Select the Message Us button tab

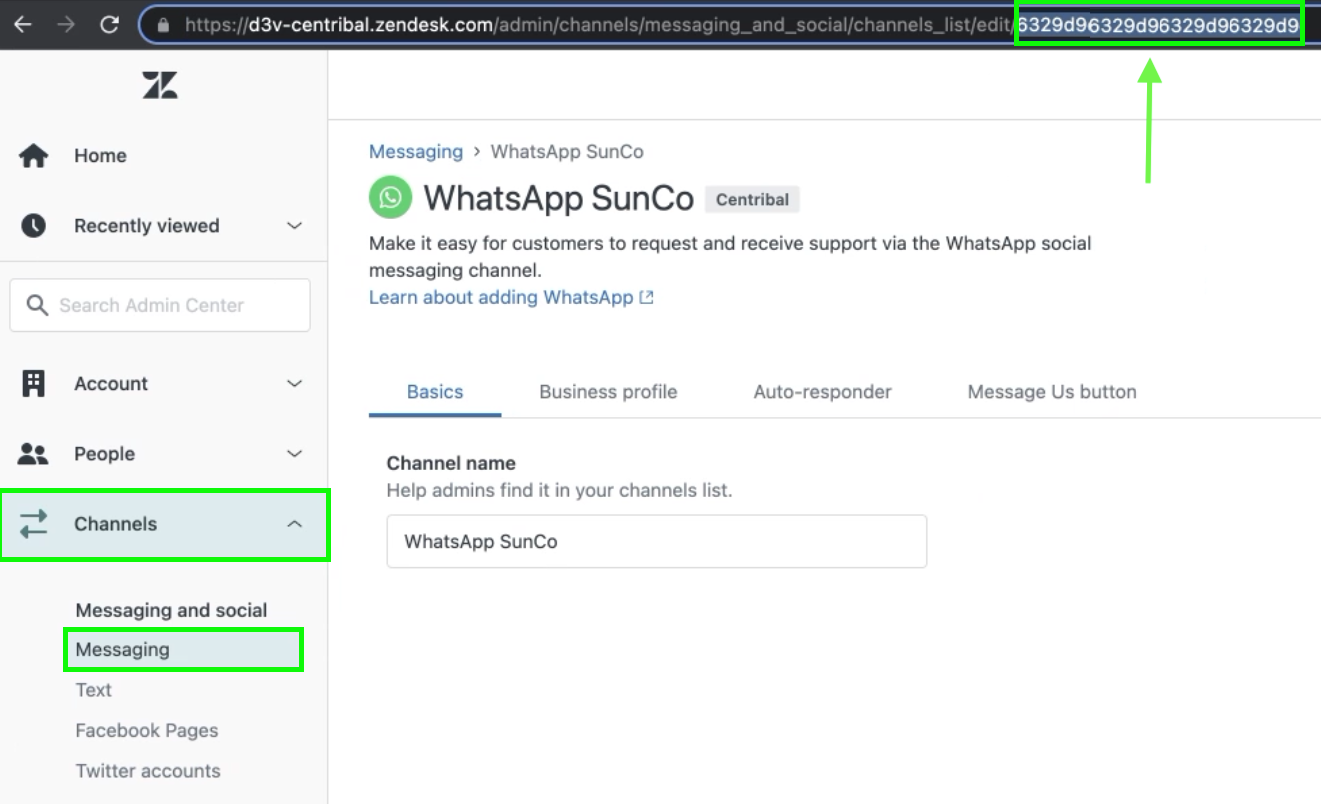(x=1051, y=392)
